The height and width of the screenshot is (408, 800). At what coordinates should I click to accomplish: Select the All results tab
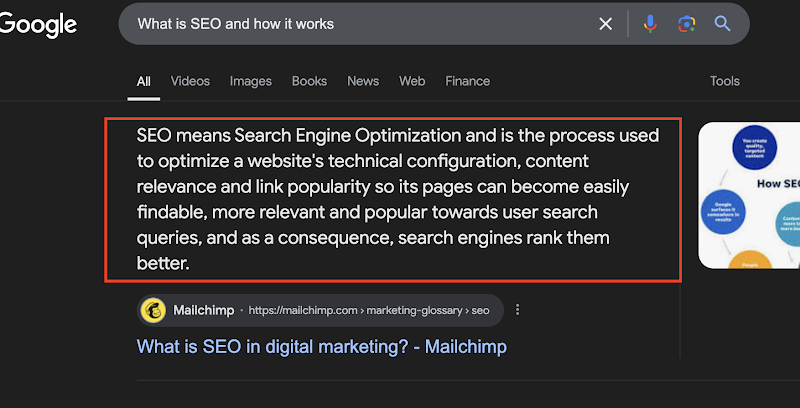coord(144,81)
